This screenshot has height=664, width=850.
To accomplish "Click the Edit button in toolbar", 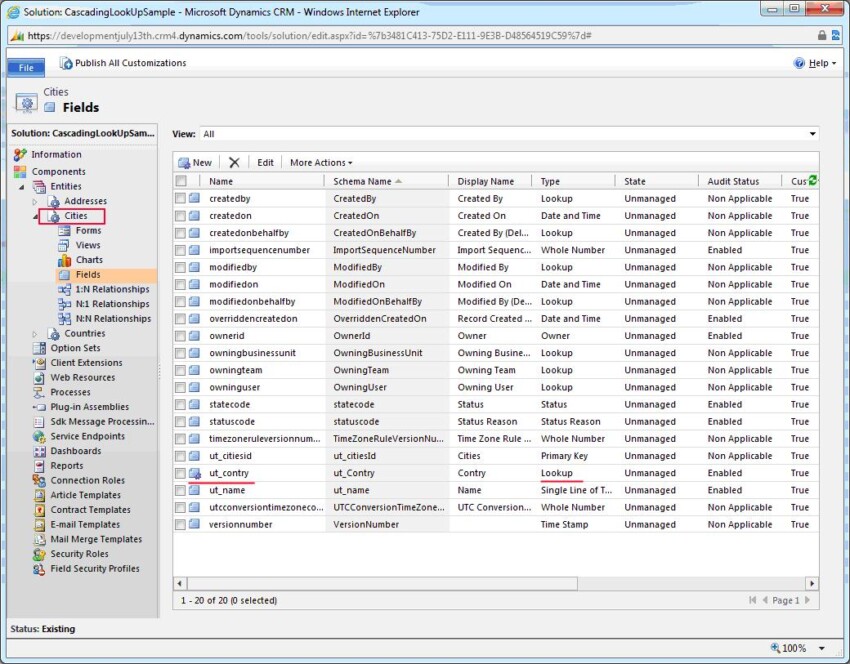I will (x=265, y=162).
